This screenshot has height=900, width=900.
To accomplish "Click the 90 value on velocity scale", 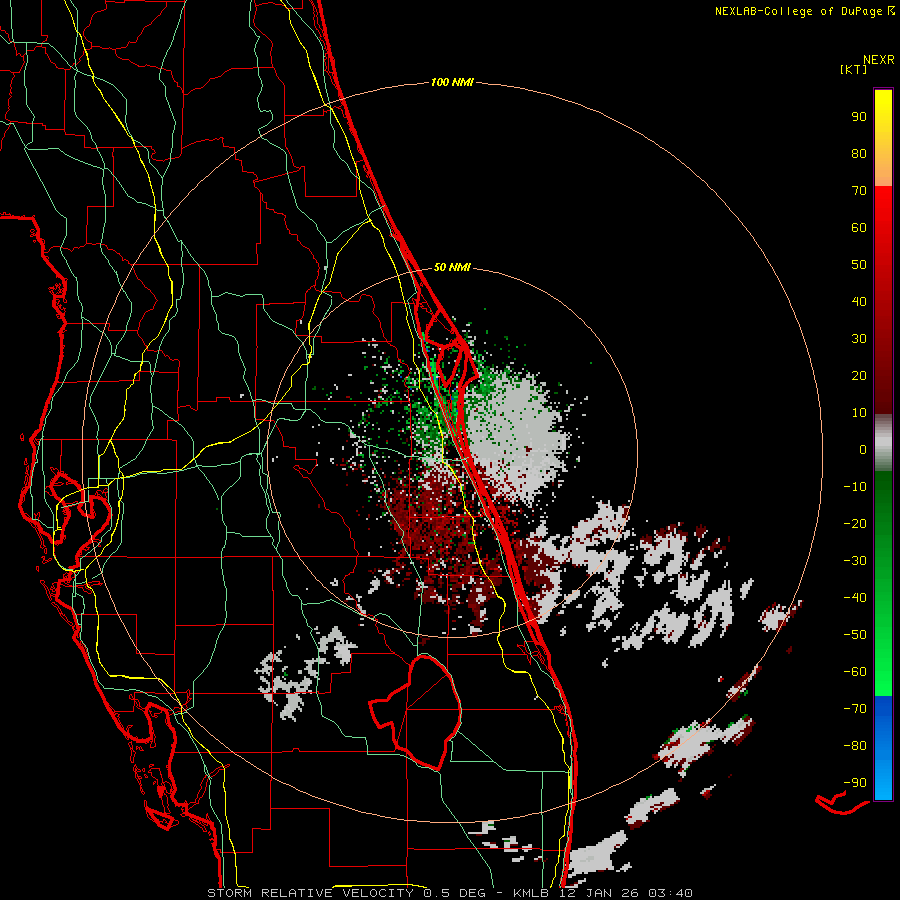I will 859,117.
